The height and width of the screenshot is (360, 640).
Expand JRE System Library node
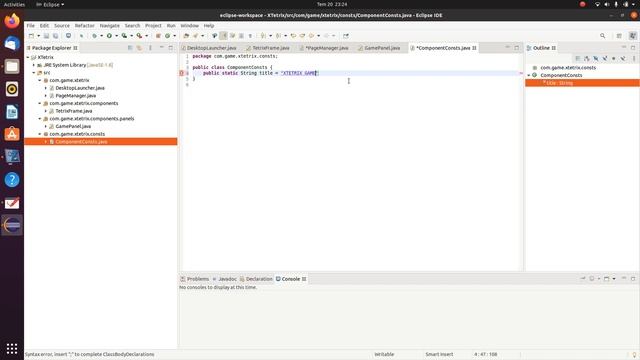click(34, 65)
